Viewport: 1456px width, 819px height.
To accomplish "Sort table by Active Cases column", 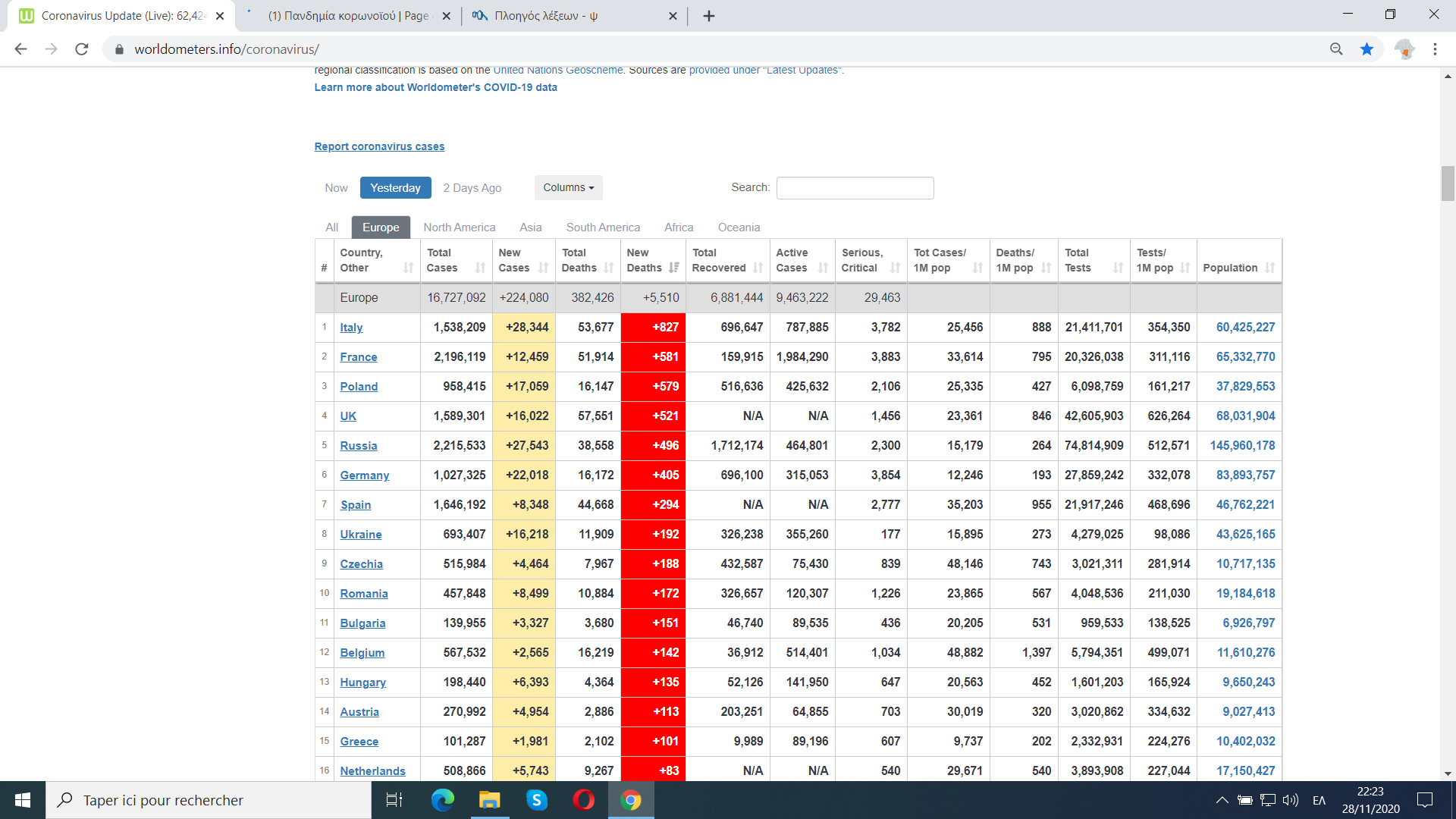I will coord(802,260).
